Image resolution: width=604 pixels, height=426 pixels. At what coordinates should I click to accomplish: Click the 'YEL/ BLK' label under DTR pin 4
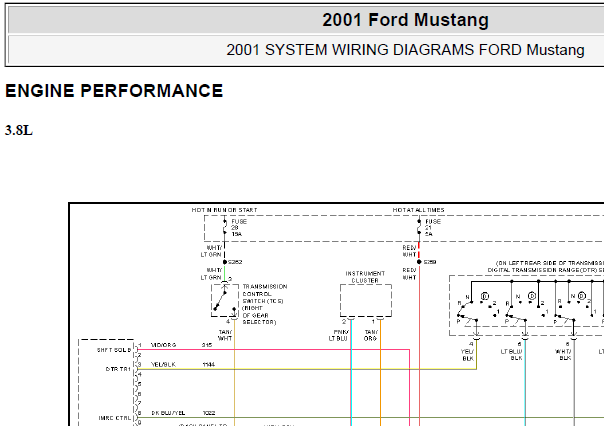[x=467, y=355]
